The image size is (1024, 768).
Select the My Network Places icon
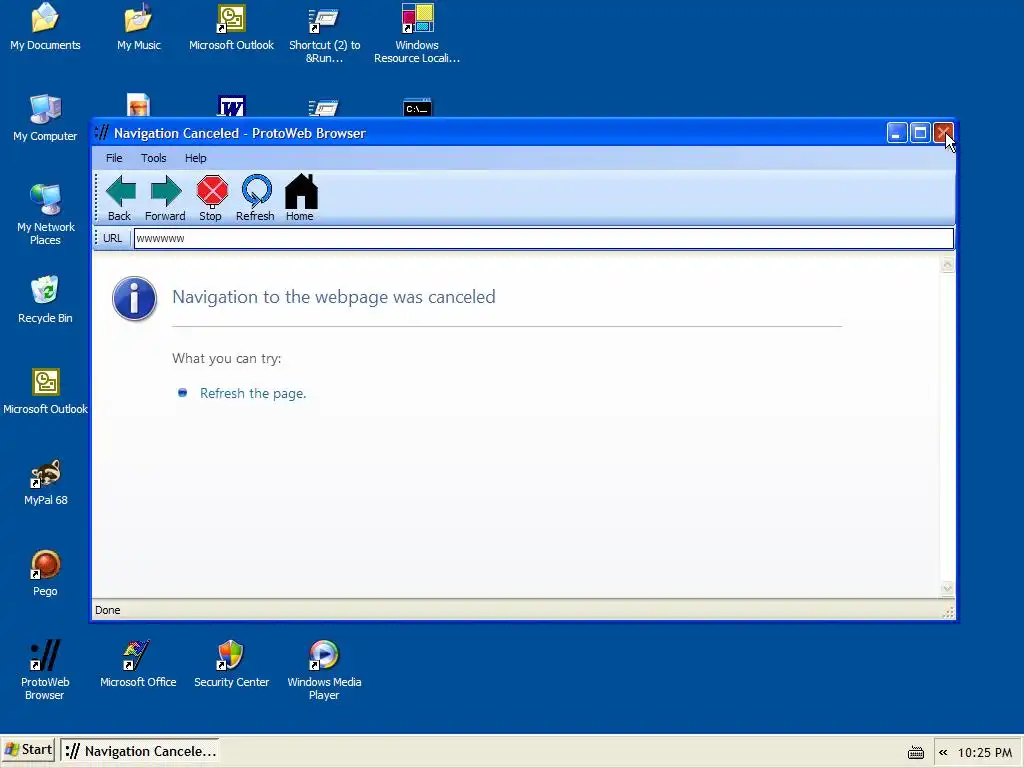coord(45,215)
